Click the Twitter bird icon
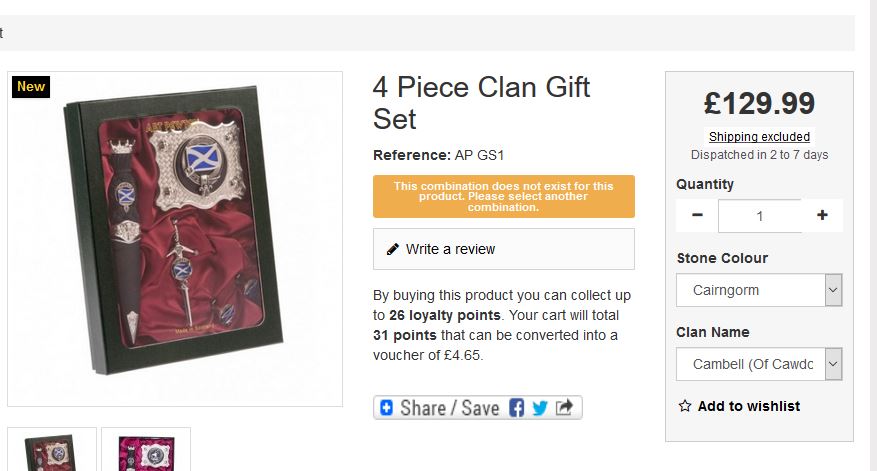This screenshot has height=471, width=877. point(540,408)
